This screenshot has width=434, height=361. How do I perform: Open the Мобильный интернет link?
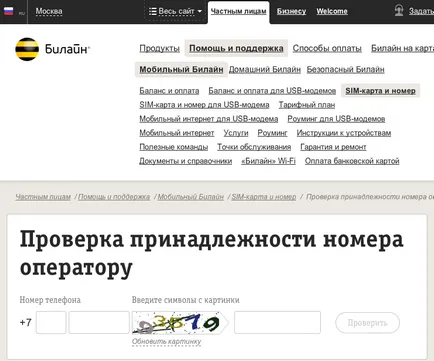click(x=177, y=133)
